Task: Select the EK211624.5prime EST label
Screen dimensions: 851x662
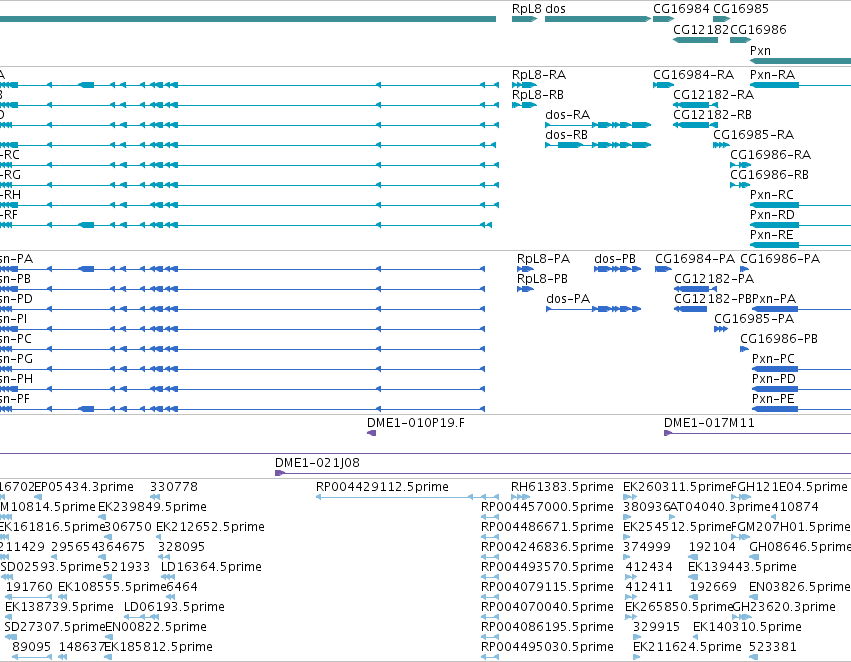Action: 687,647
